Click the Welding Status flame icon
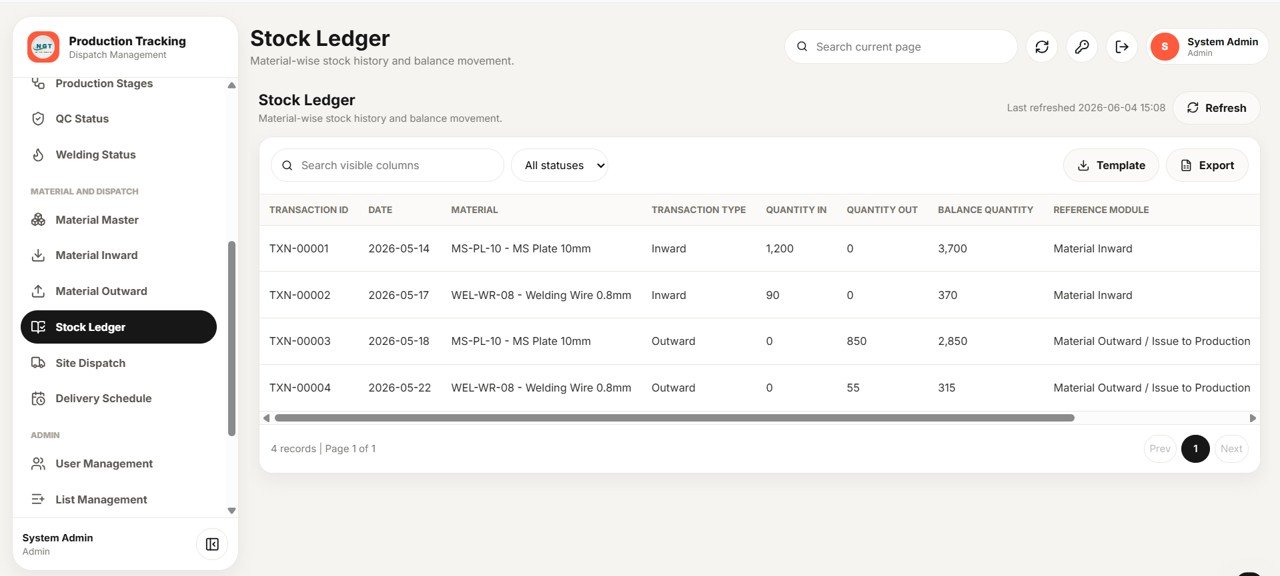This screenshot has height=576, width=1280. click(x=38, y=155)
